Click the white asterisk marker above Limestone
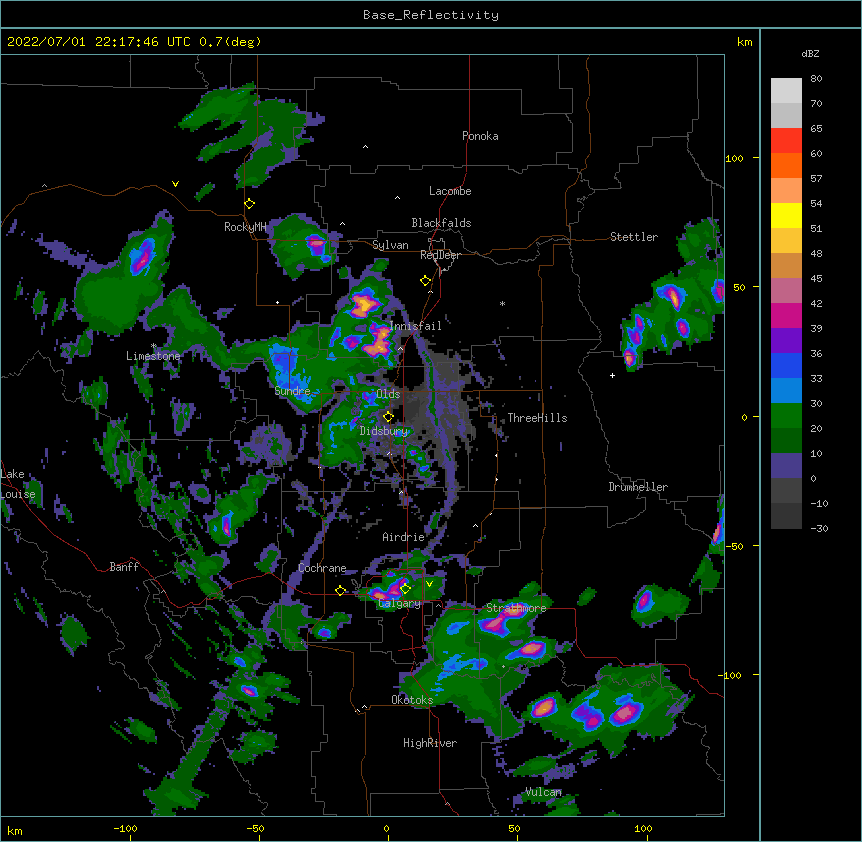The width and height of the screenshot is (862, 842). tap(154, 346)
